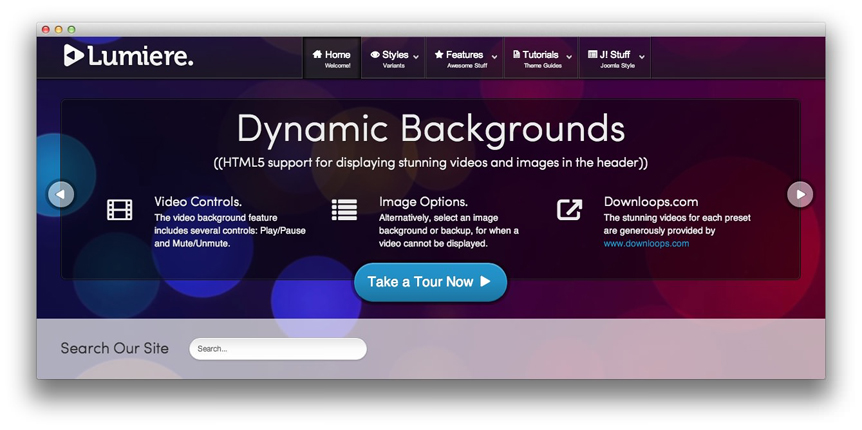Click the icon next to JI Stuff
Image resolution: width=862 pixels, height=430 pixels.
[592, 55]
